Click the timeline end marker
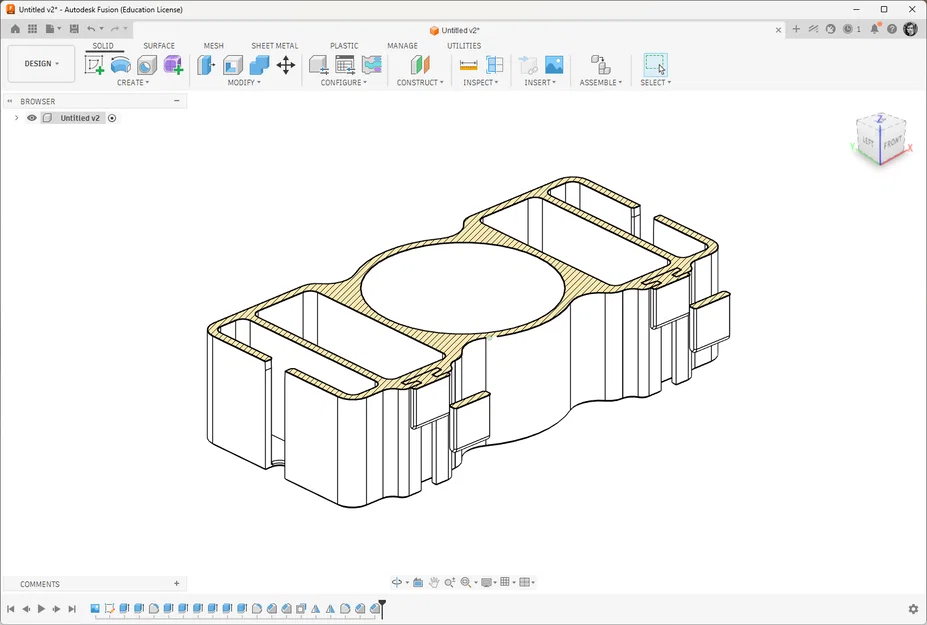Viewport: 927px width, 625px height. tap(383, 608)
